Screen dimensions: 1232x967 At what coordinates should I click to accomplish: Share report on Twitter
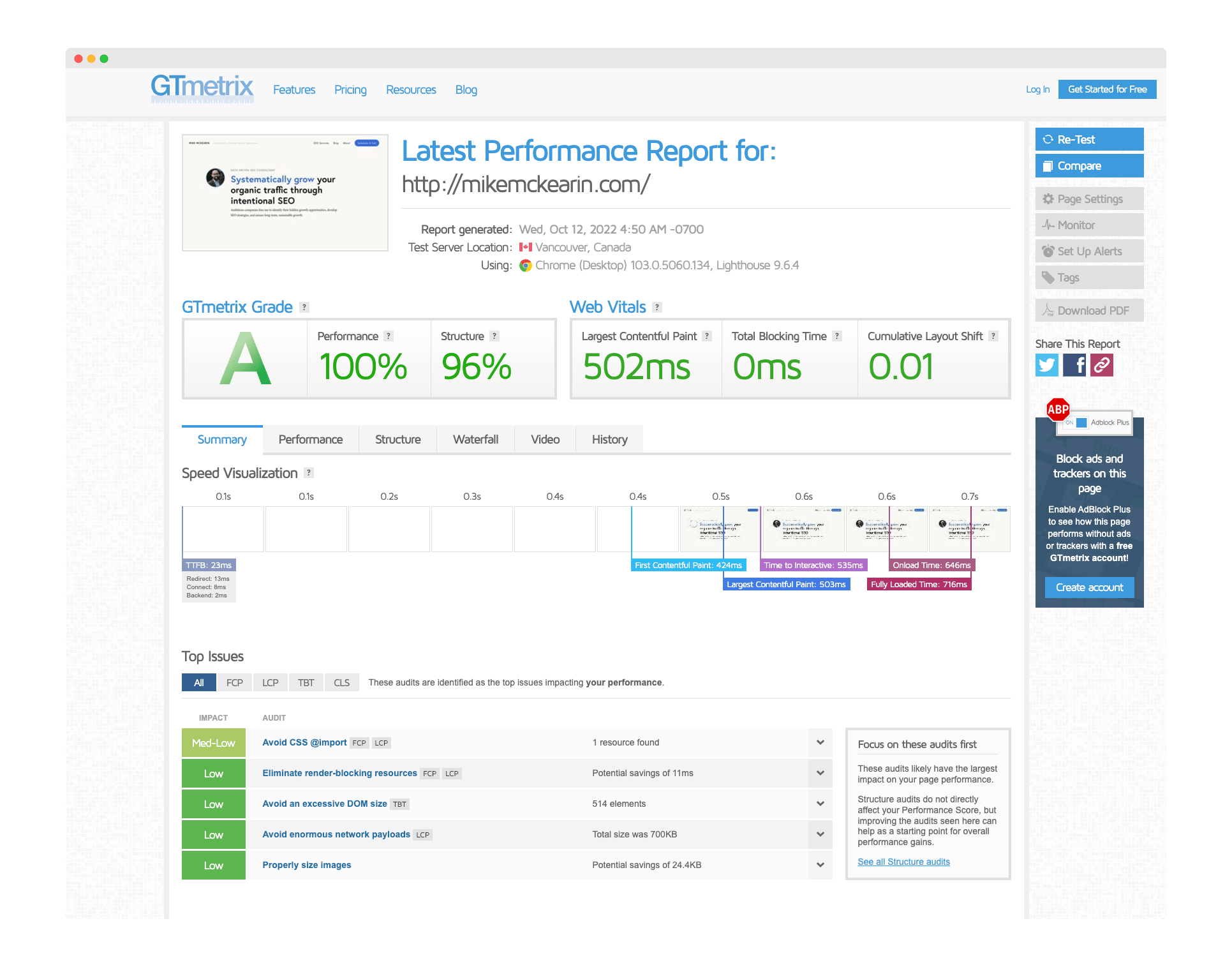pyautogui.click(x=1046, y=365)
